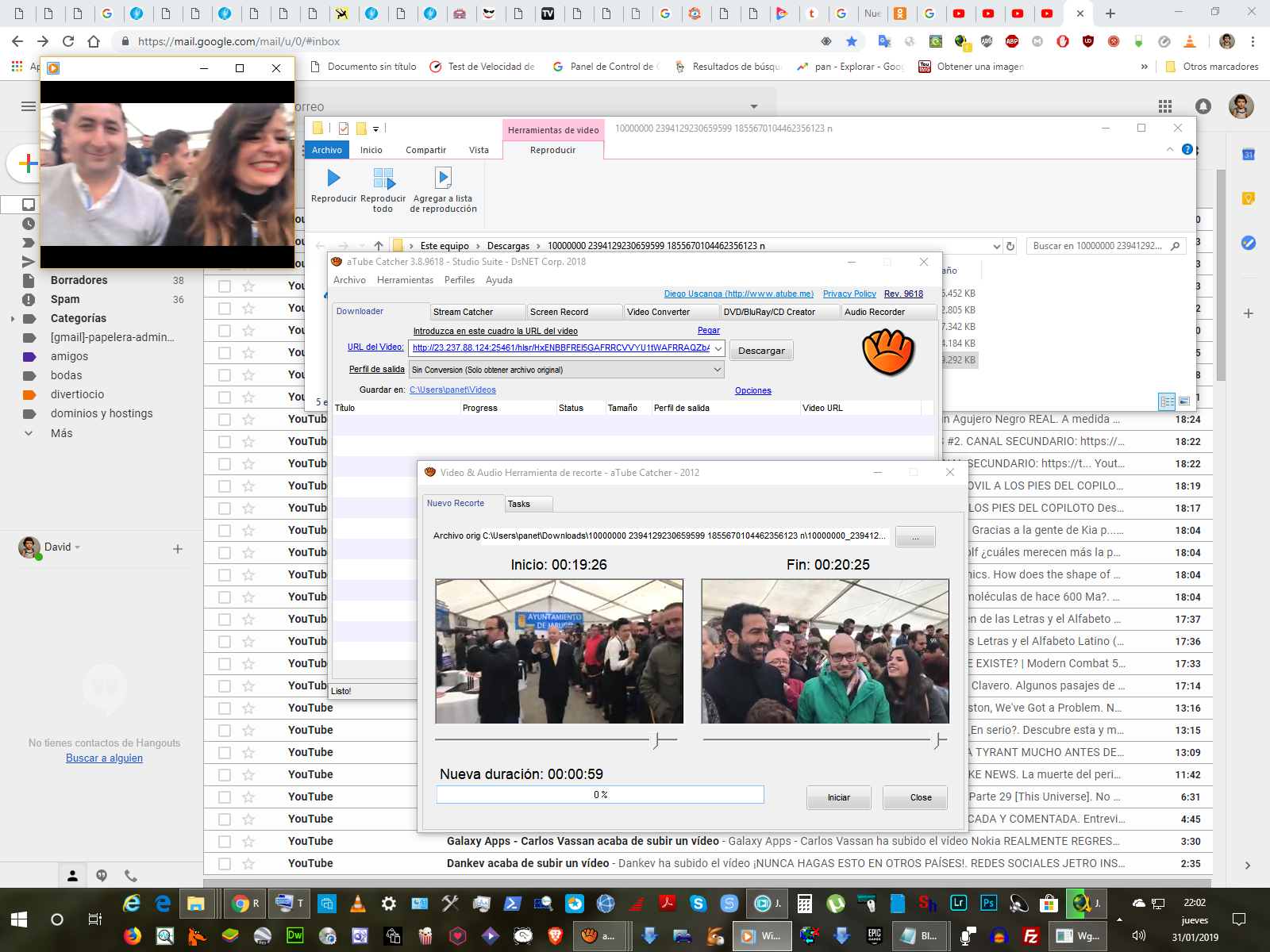Click the Inicio time slider handle

[x=656, y=740]
